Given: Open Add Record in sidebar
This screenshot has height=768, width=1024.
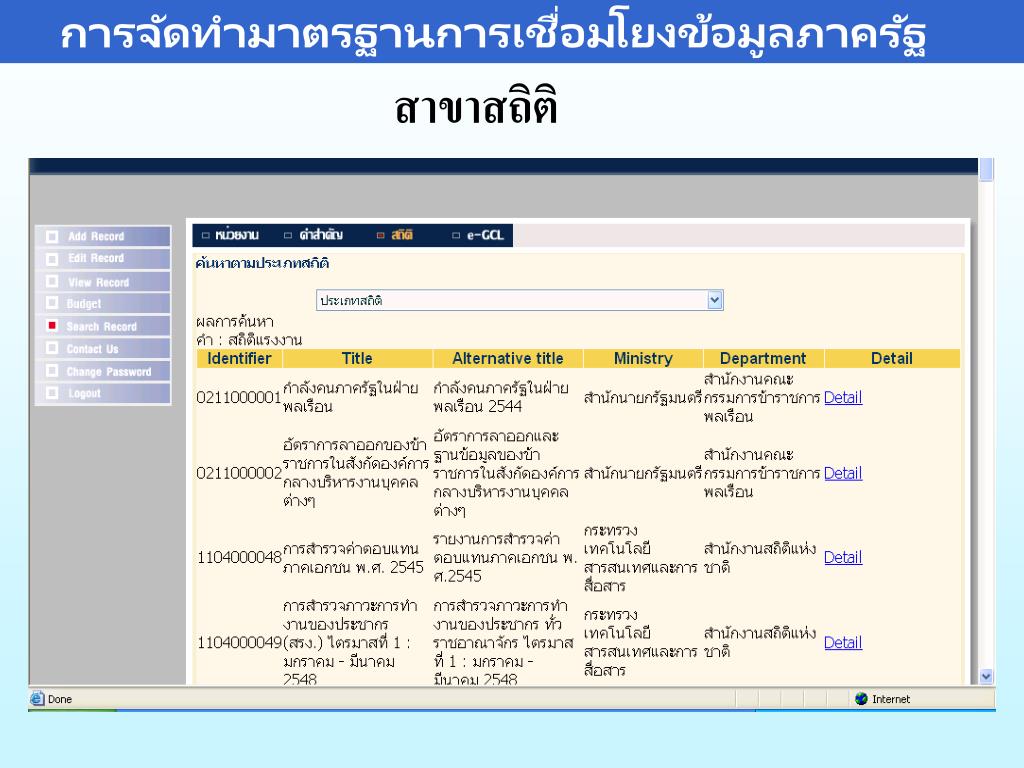Looking at the screenshot, I should click(103, 236).
